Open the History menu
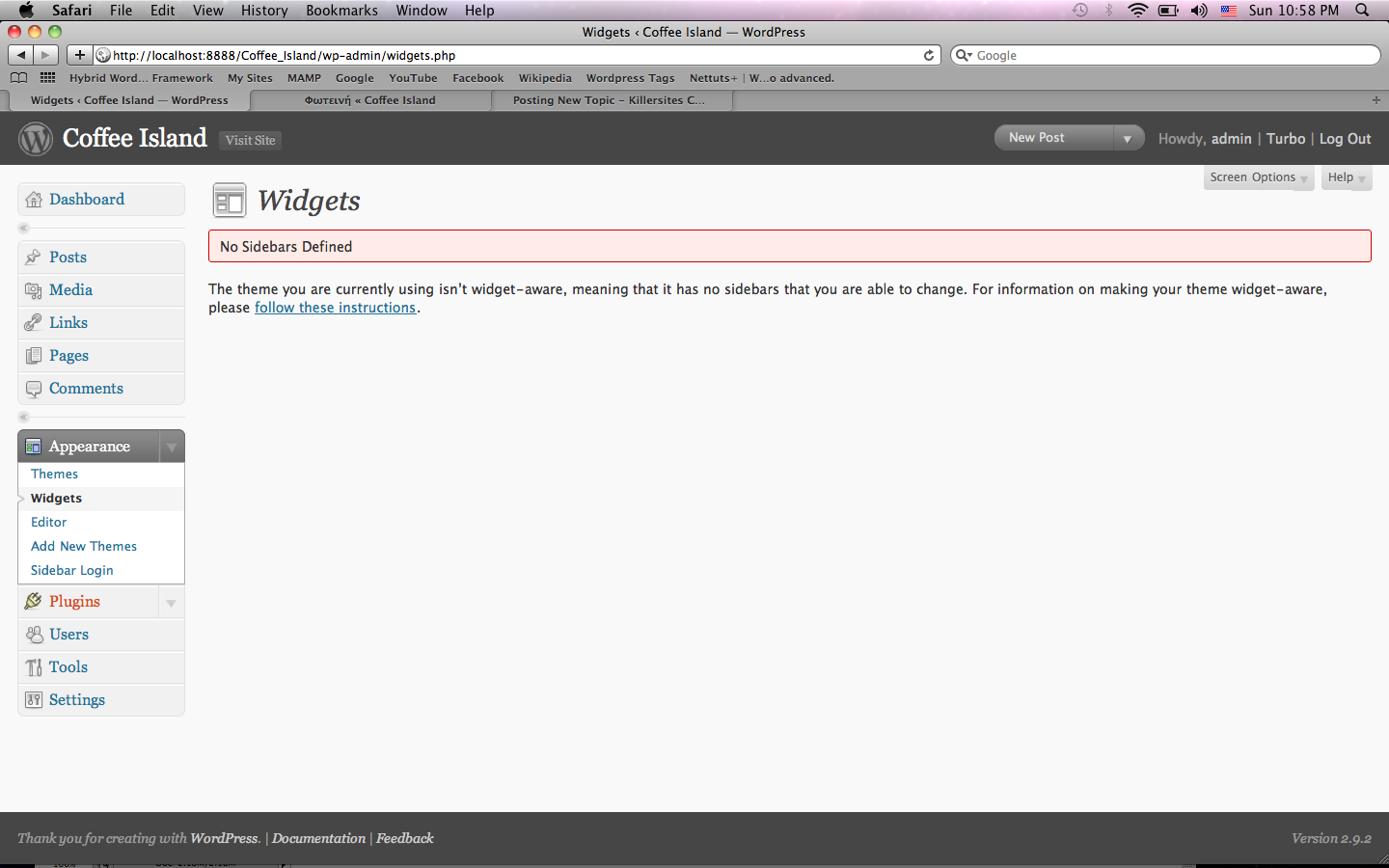The width and height of the screenshot is (1389, 868). click(x=264, y=11)
